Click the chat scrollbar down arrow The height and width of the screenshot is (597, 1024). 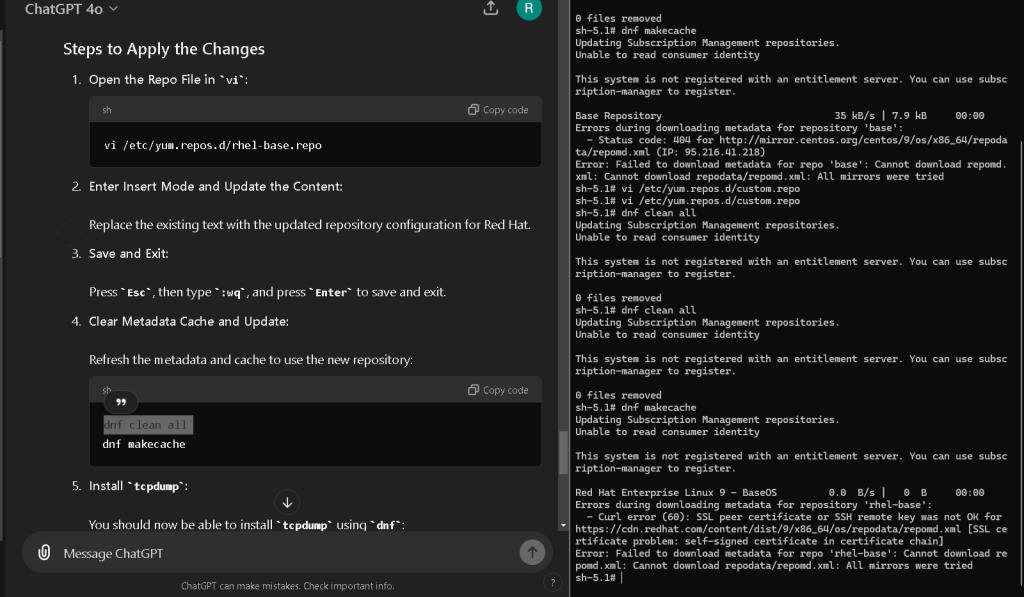pyautogui.click(x=563, y=525)
